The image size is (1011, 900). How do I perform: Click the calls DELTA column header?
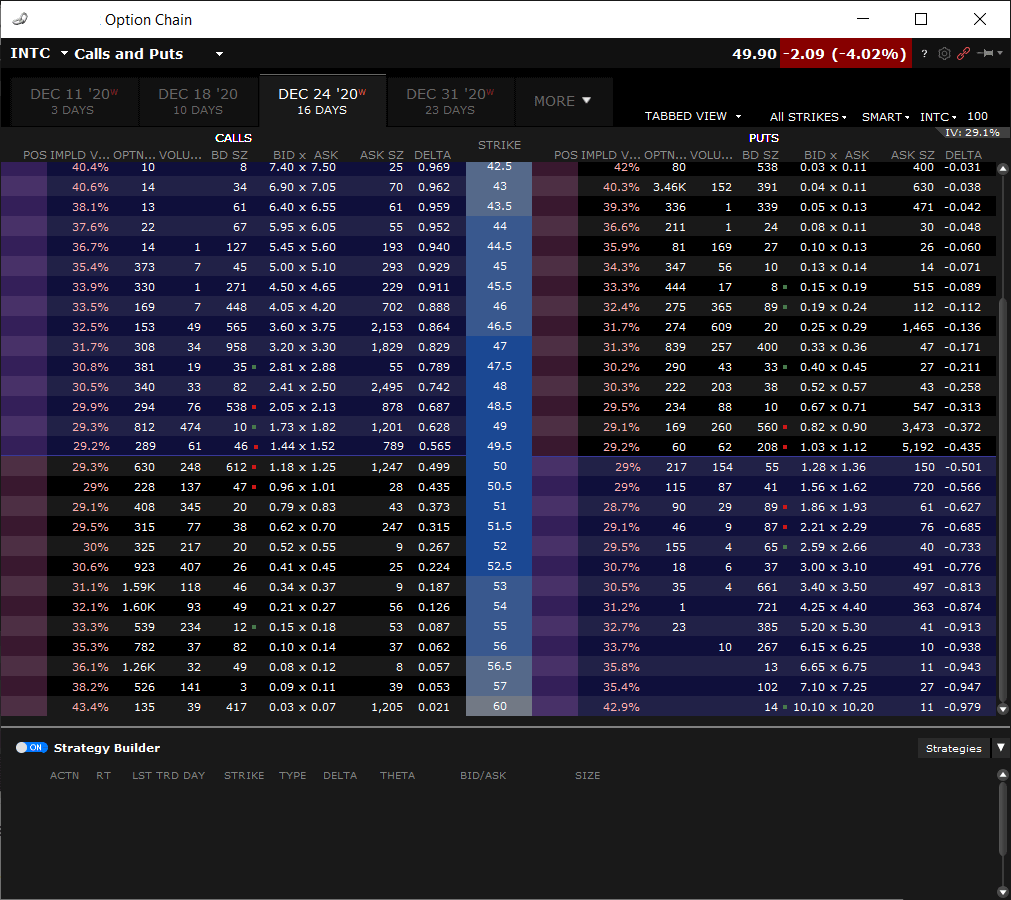pos(432,155)
